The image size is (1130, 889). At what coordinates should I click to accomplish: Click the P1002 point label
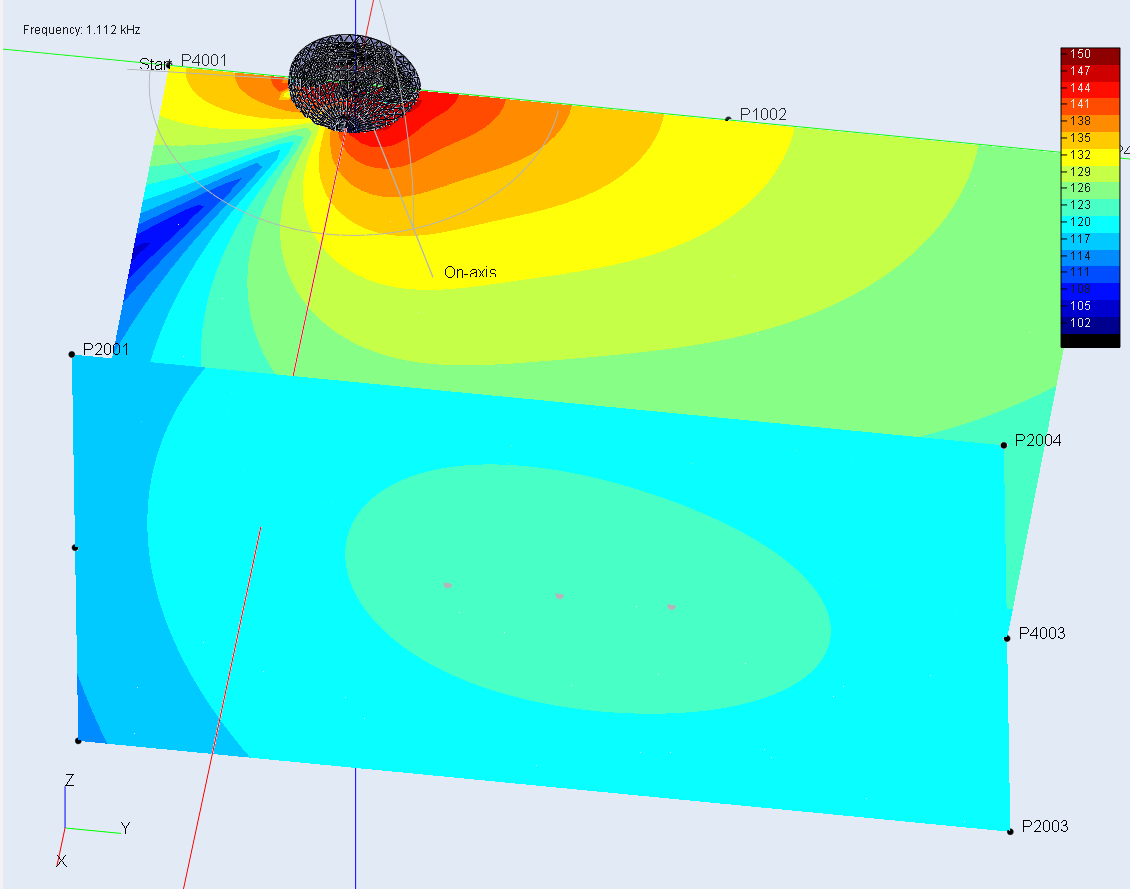tap(763, 115)
